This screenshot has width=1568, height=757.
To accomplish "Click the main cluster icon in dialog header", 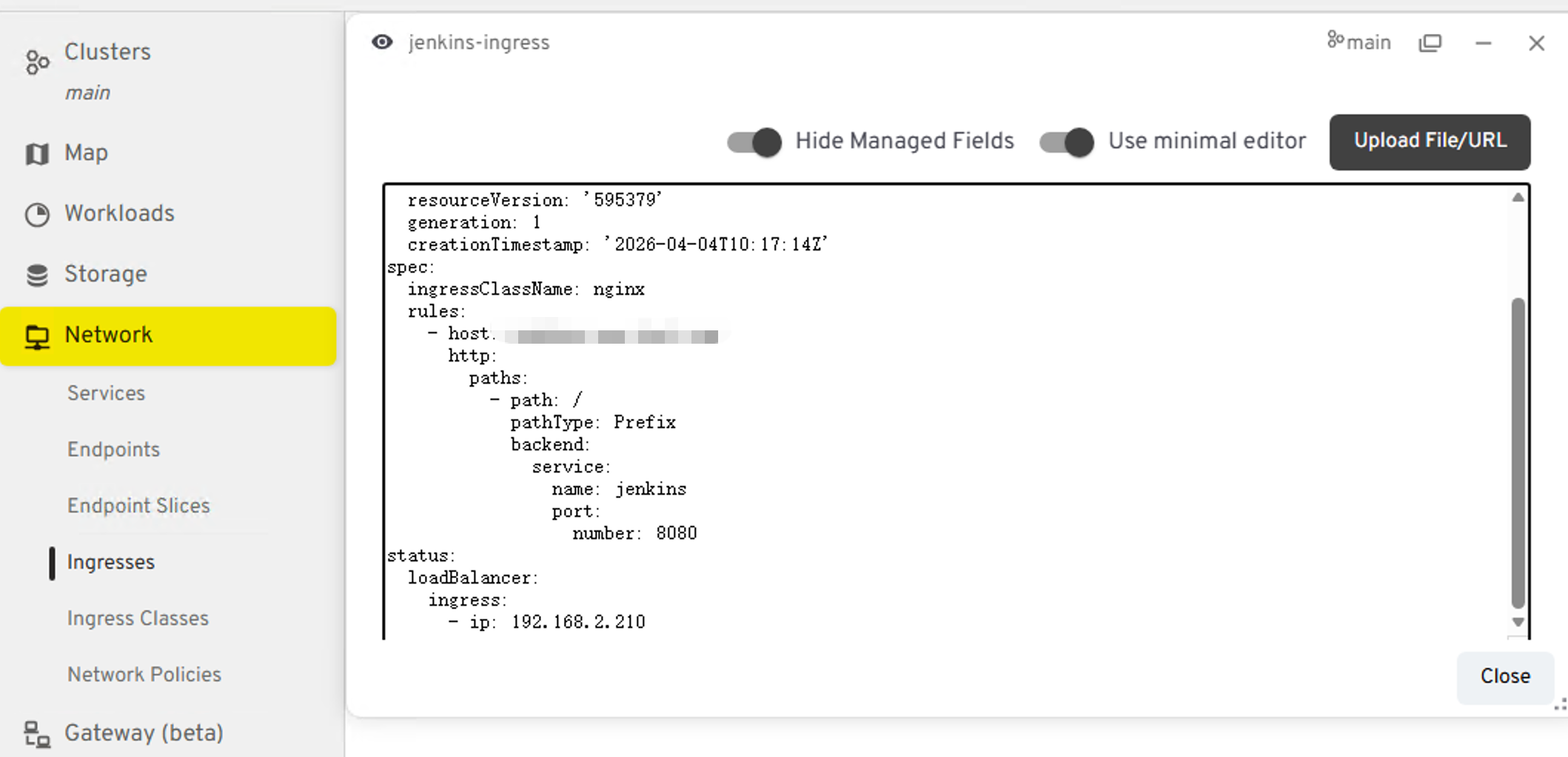I will pos(1335,40).
